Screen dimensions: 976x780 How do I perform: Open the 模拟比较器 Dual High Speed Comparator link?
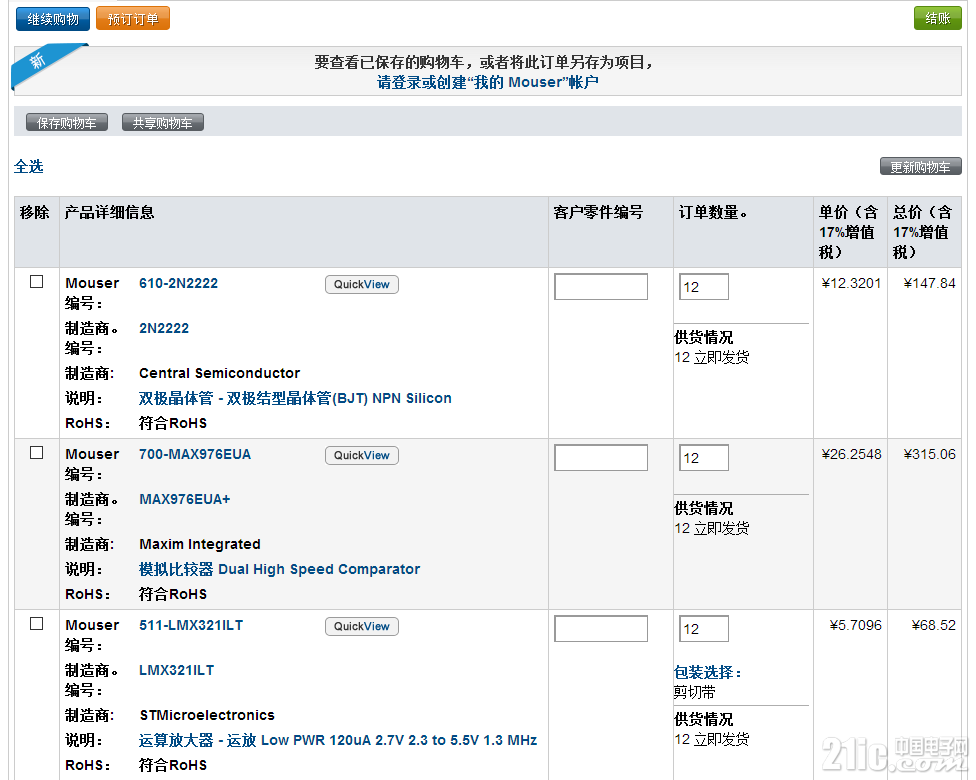point(279,569)
